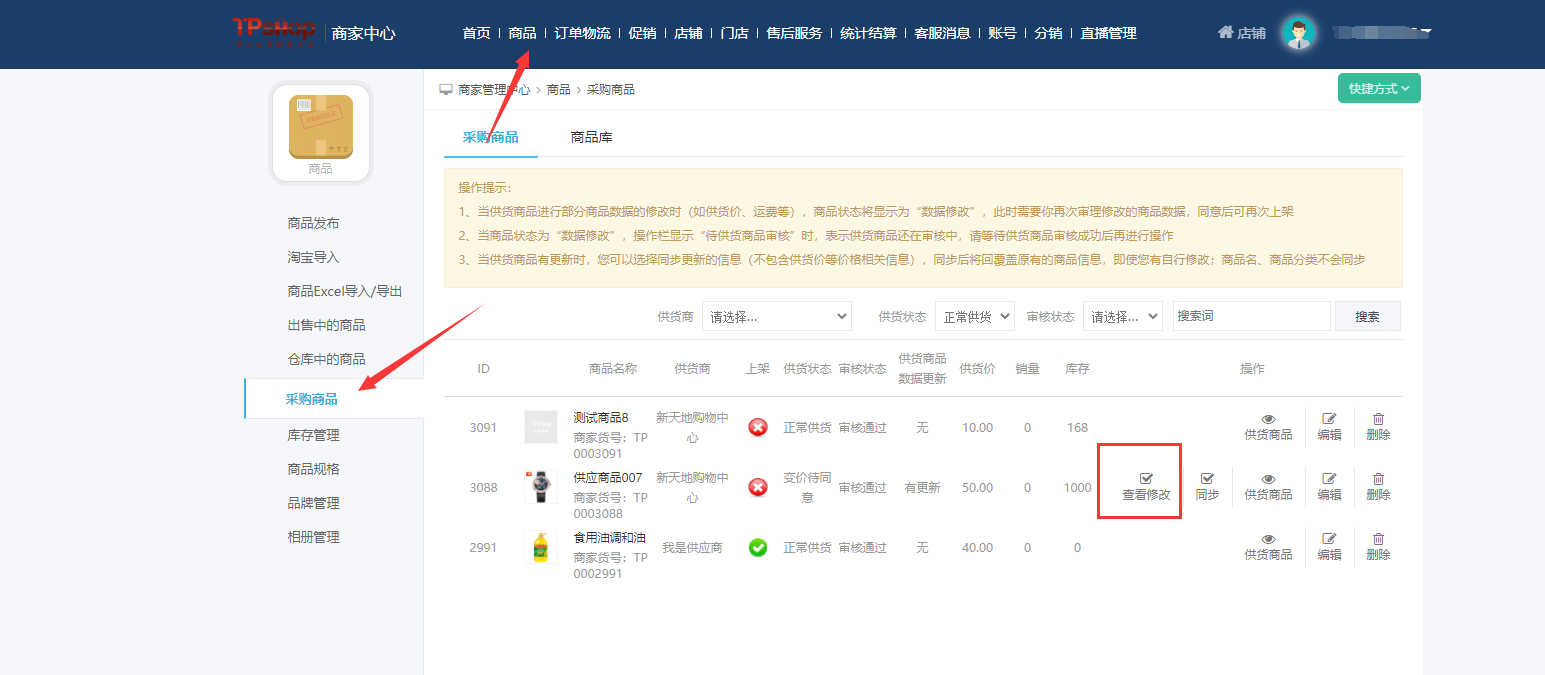Screen dimensions: 1545x675
Task: Open 库存管理 in the left sidebar
Action: pos(313,435)
